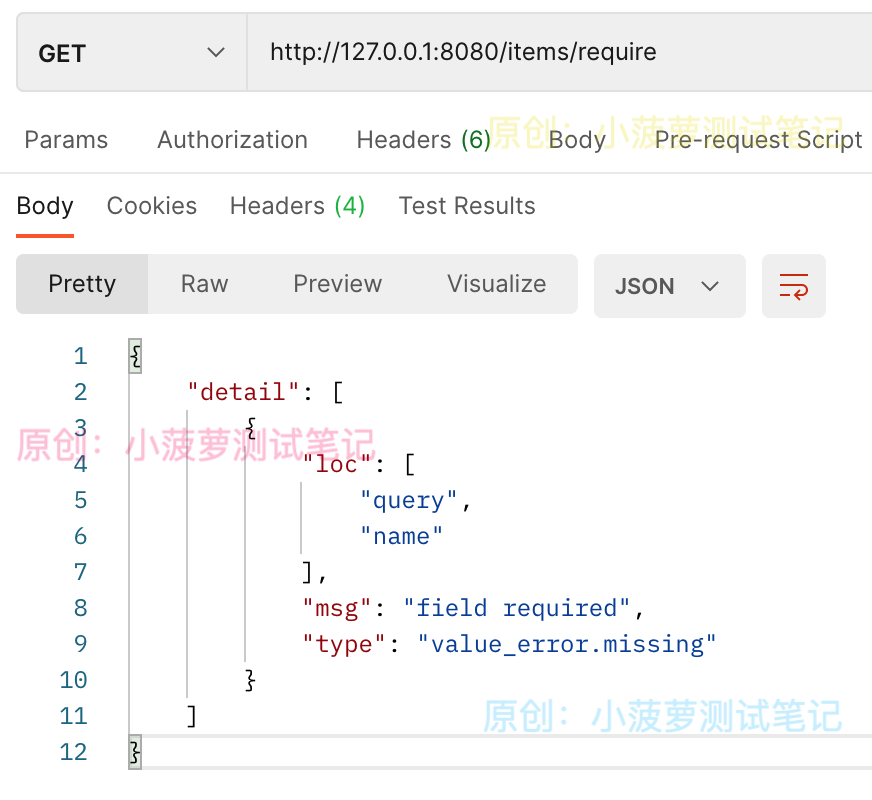872x800 pixels.
Task: Select the request Body tab
Action: click(x=577, y=140)
